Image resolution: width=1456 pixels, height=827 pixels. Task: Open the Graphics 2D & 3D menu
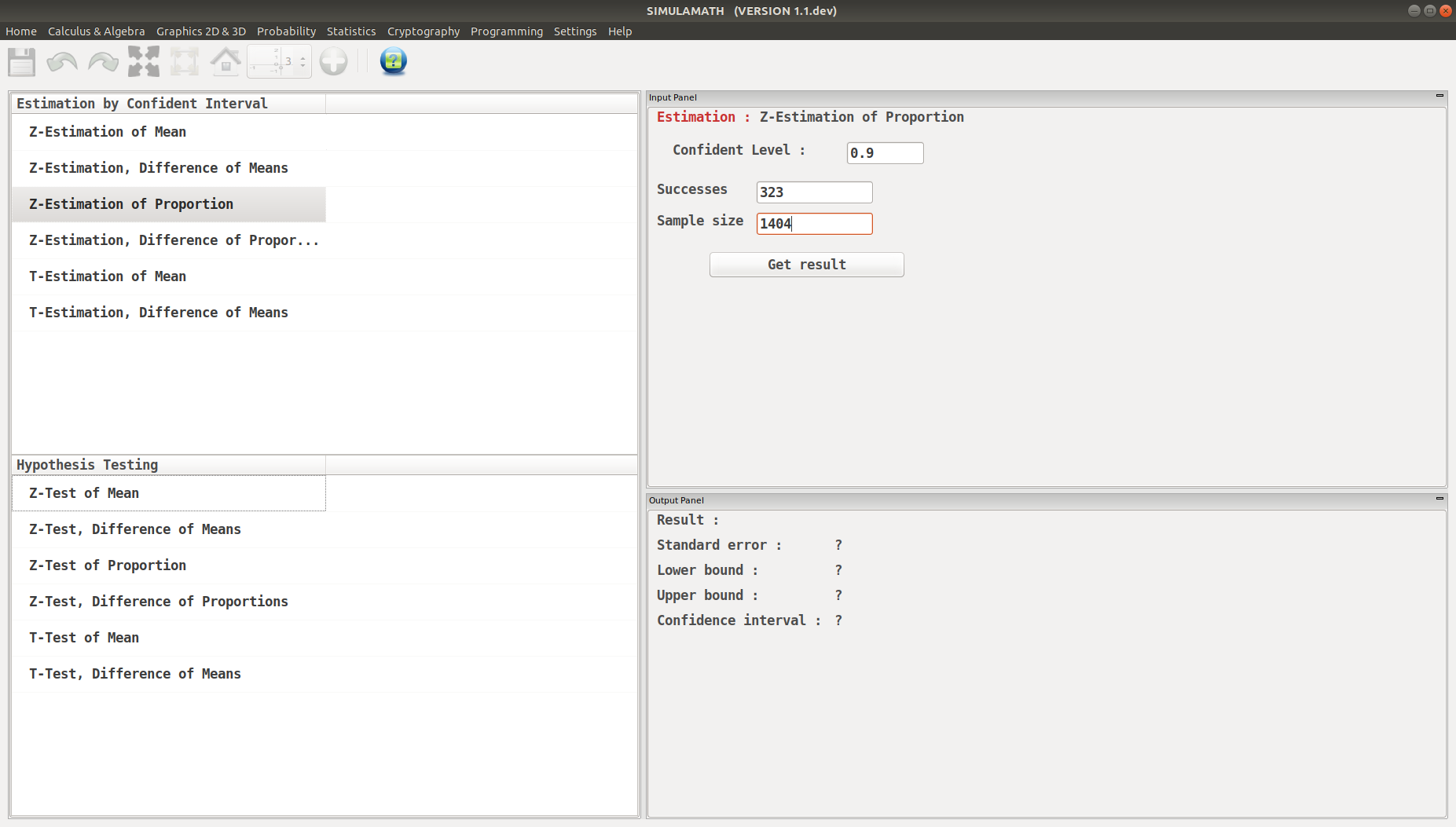click(x=201, y=31)
